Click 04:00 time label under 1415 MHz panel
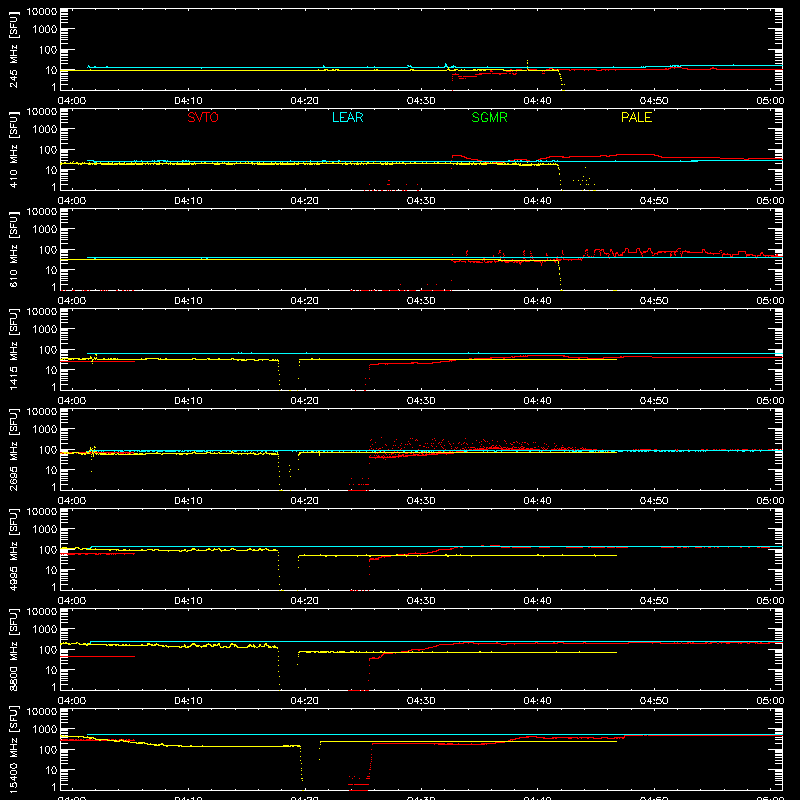This screenshot has width=800, height=800. pos(71,401)
